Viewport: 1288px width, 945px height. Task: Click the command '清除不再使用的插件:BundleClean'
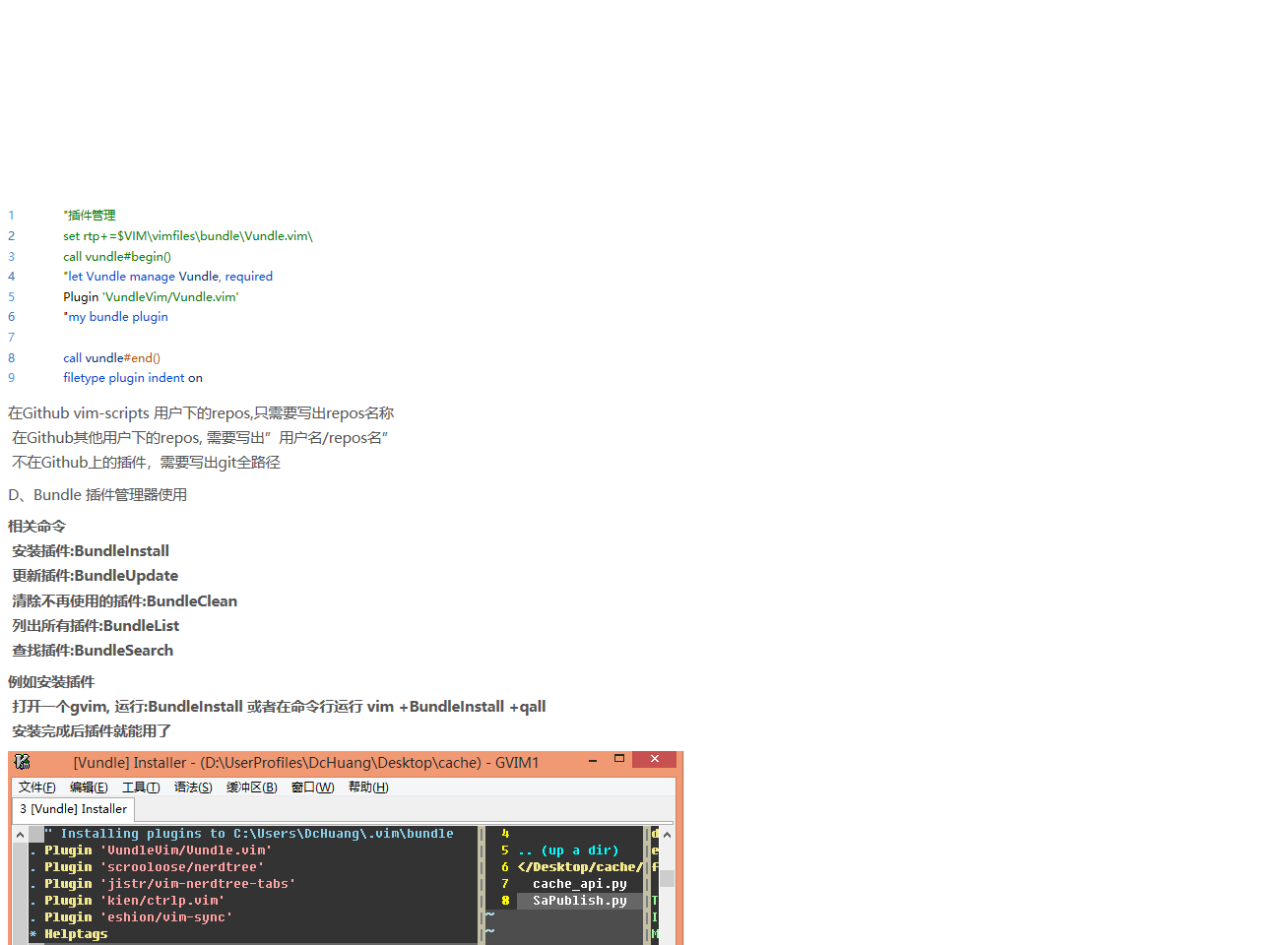tap(125, 601)
